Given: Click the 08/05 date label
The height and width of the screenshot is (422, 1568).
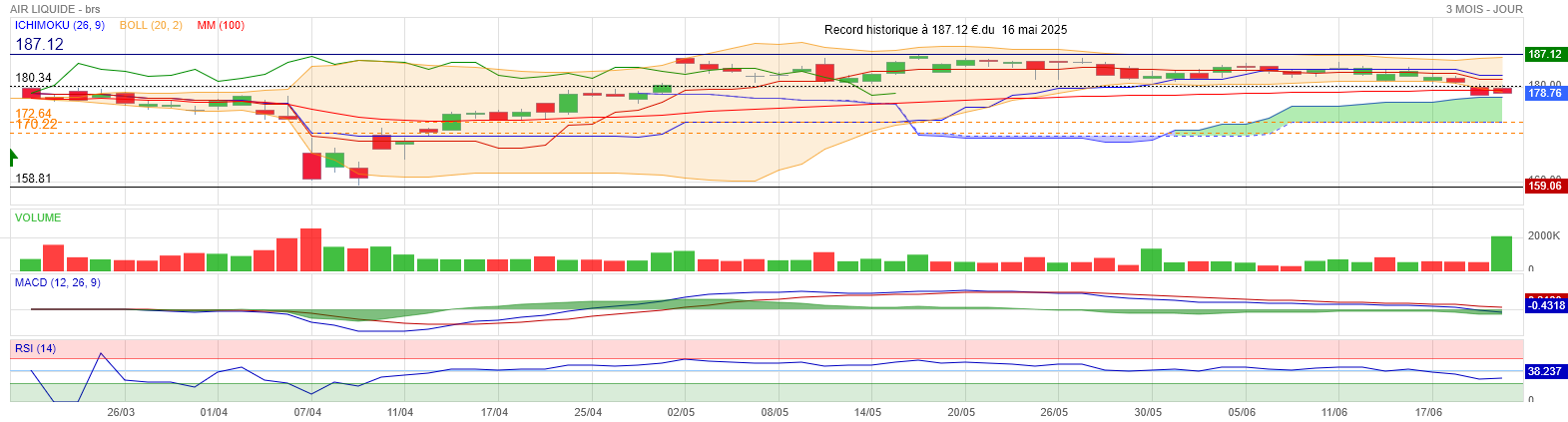Looking at the screenshot, I should [775, 412].
